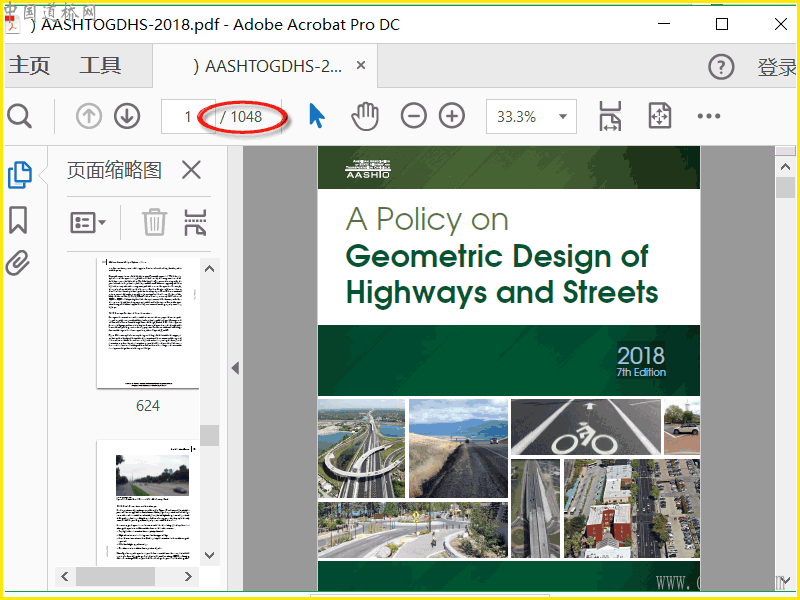The image size is (800, 600).
Task: Click thumbnail panel horizontal scroll bar
Action: click(x=115, y=577)
